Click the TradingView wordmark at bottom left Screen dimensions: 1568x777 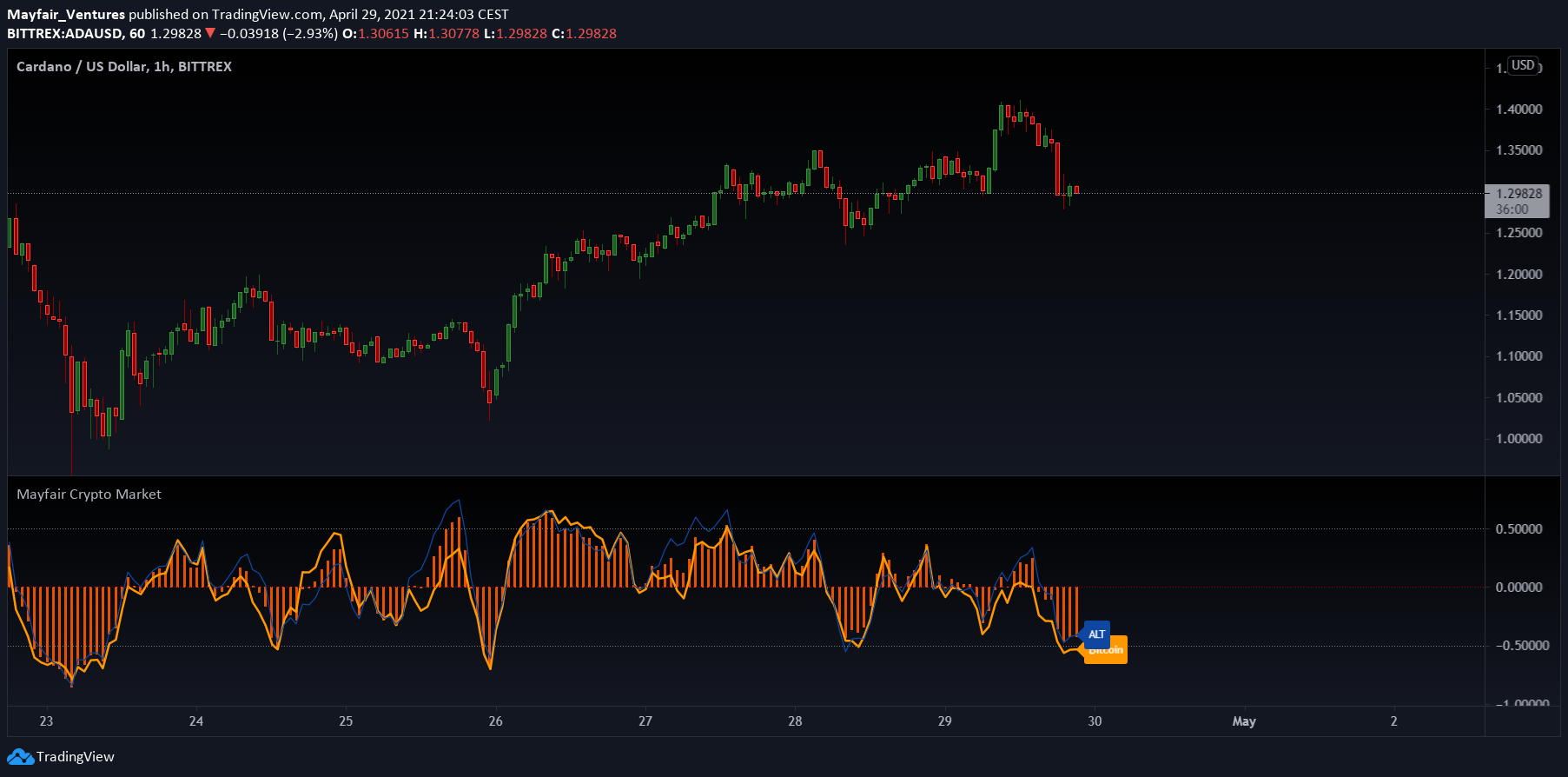[75, 757]
